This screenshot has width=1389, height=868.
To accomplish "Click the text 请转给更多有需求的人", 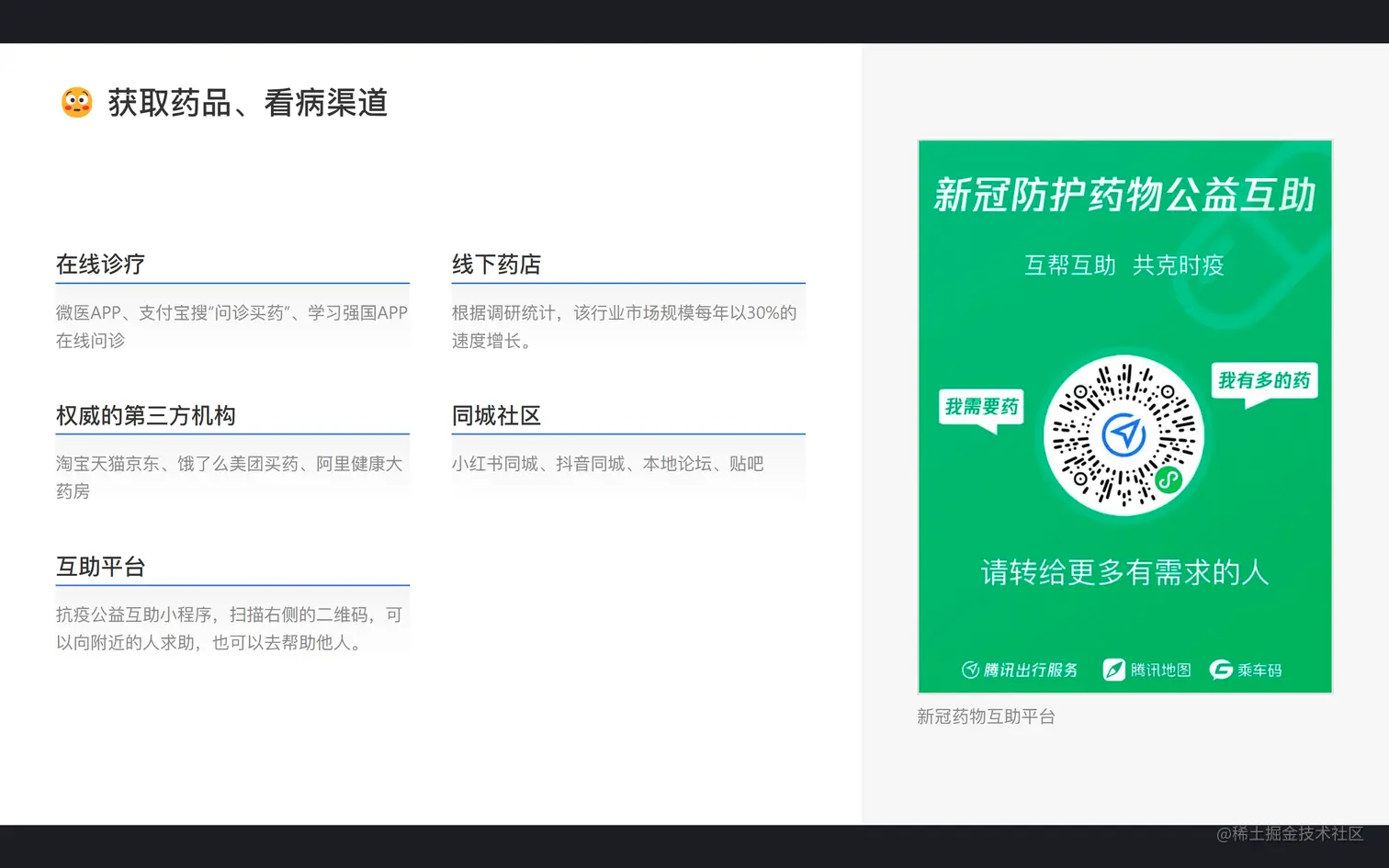I will point(1124,572).
